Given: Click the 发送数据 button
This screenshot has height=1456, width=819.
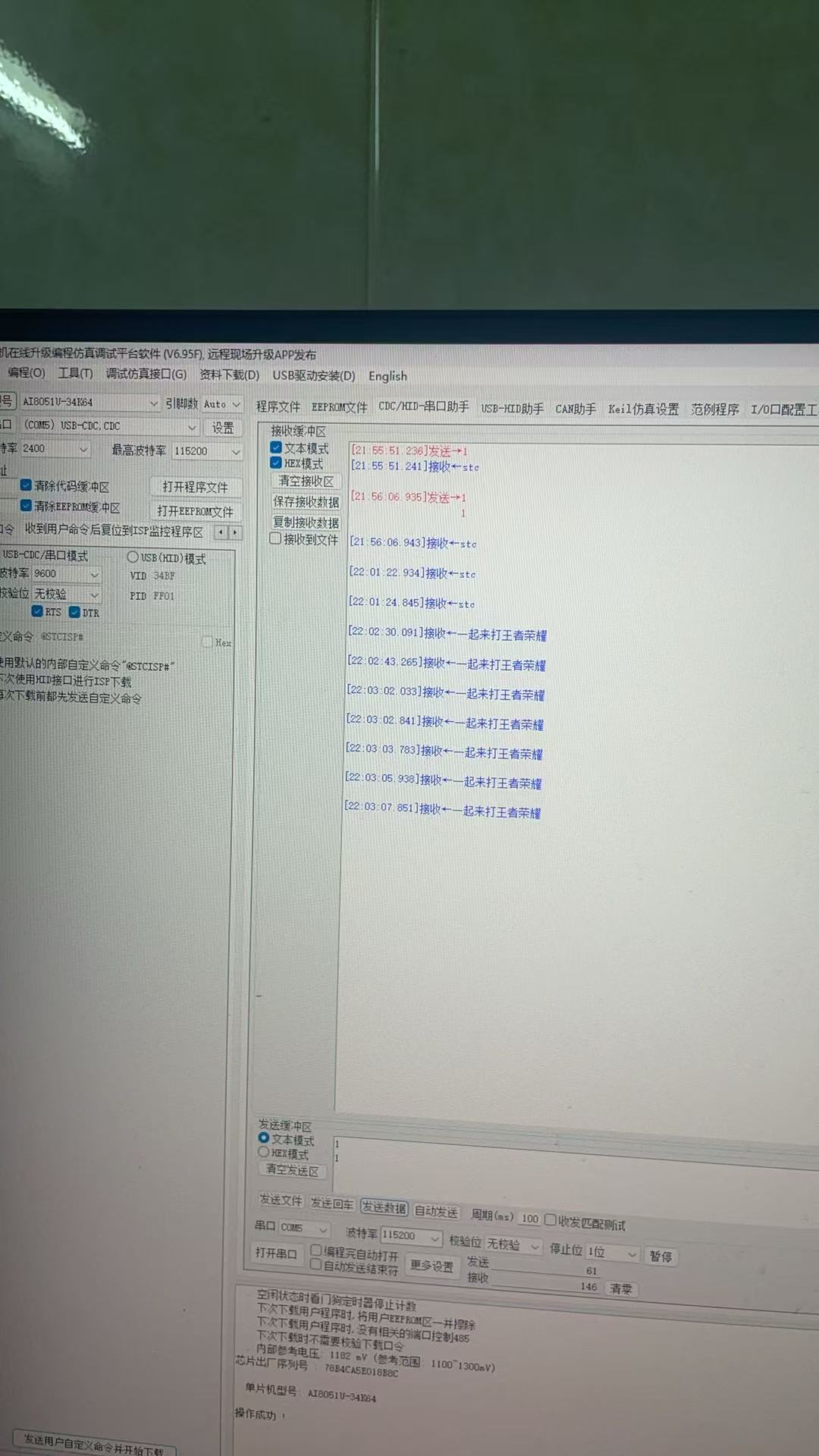Looking at the screenshot, I should [384, 1207].
